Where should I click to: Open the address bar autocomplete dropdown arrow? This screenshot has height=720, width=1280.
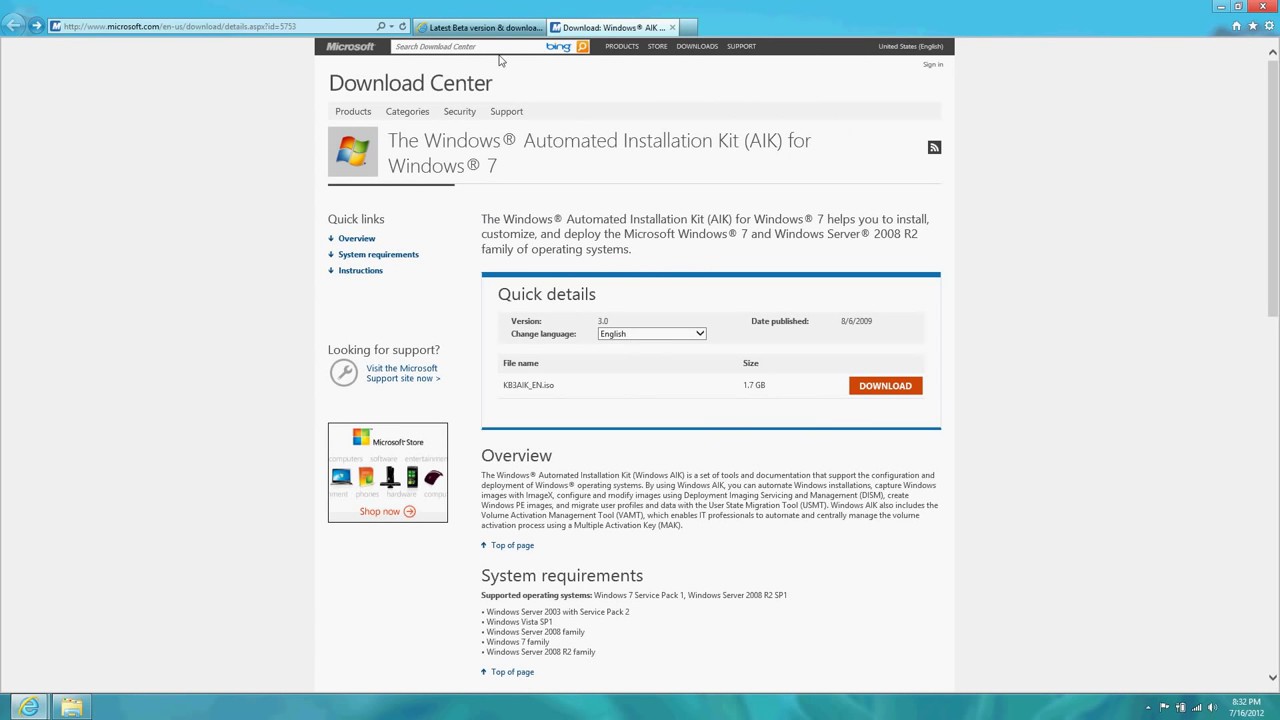tap(391, 27)
